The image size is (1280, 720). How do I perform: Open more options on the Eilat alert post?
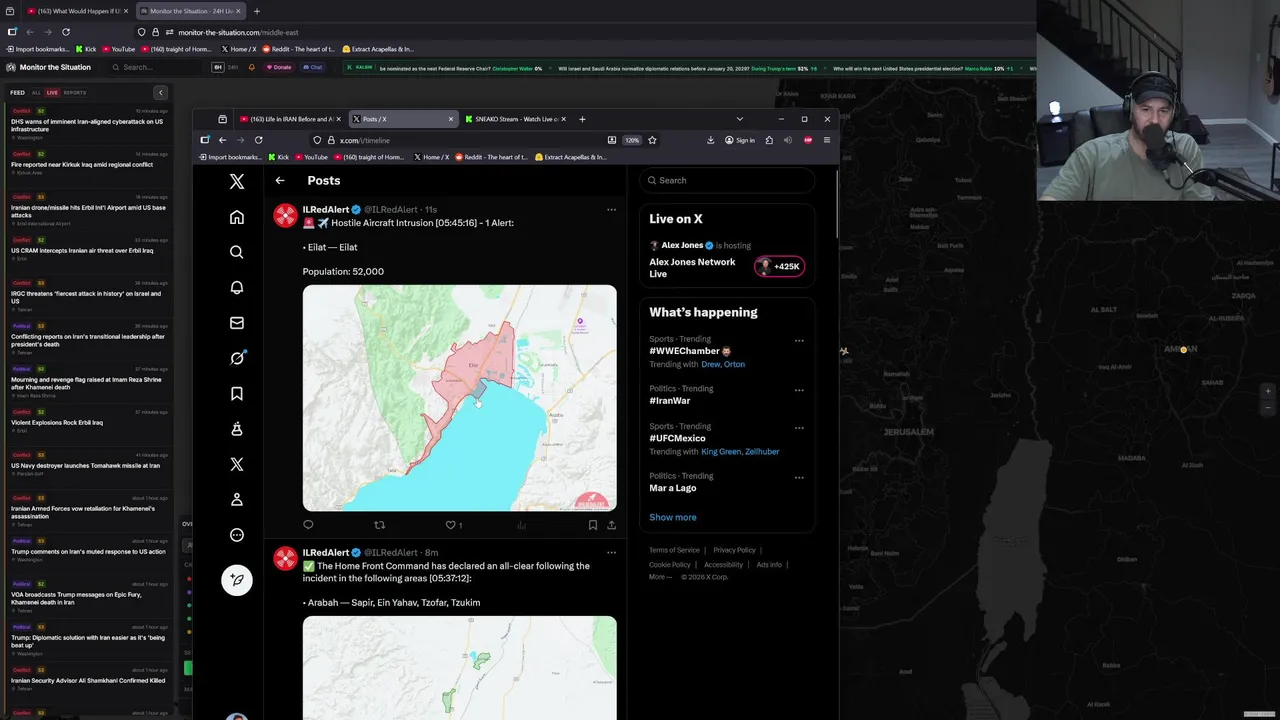pyautogui.click(x=611, y=210)
